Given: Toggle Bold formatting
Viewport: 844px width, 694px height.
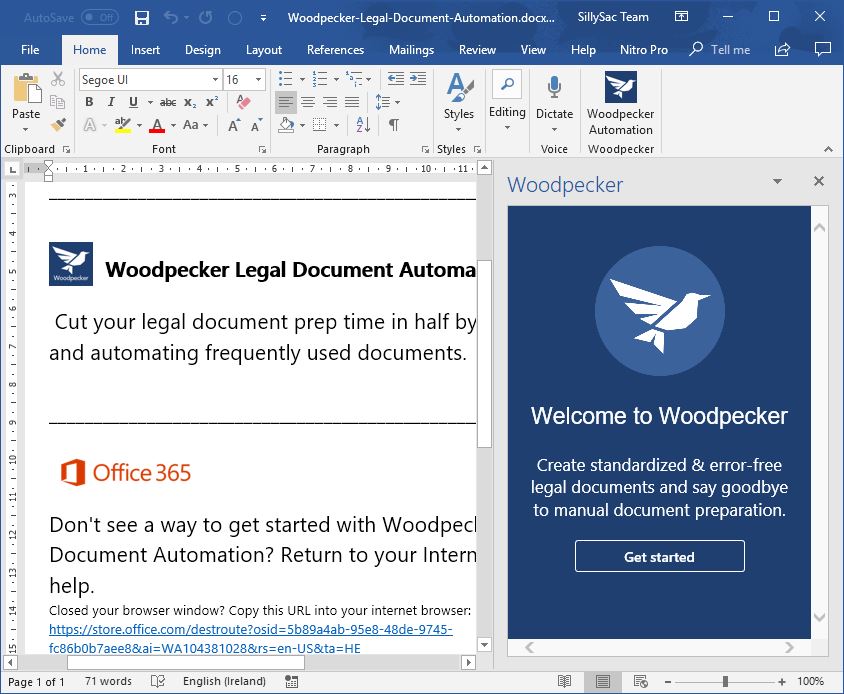Looking at the screenshot, I should (89, 102).
